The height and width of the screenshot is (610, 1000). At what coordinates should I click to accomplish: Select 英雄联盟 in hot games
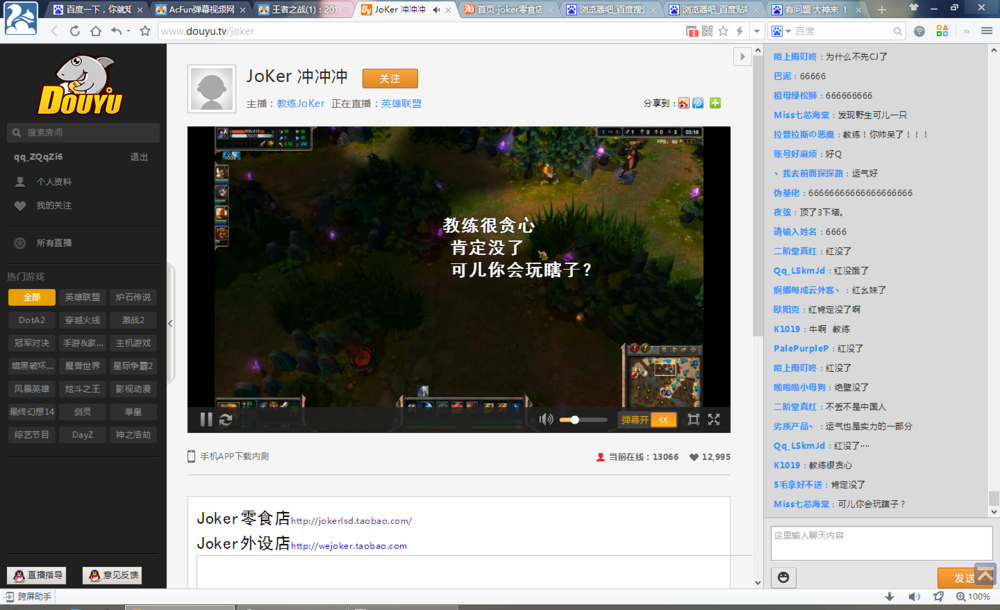(x=82, y=297)
